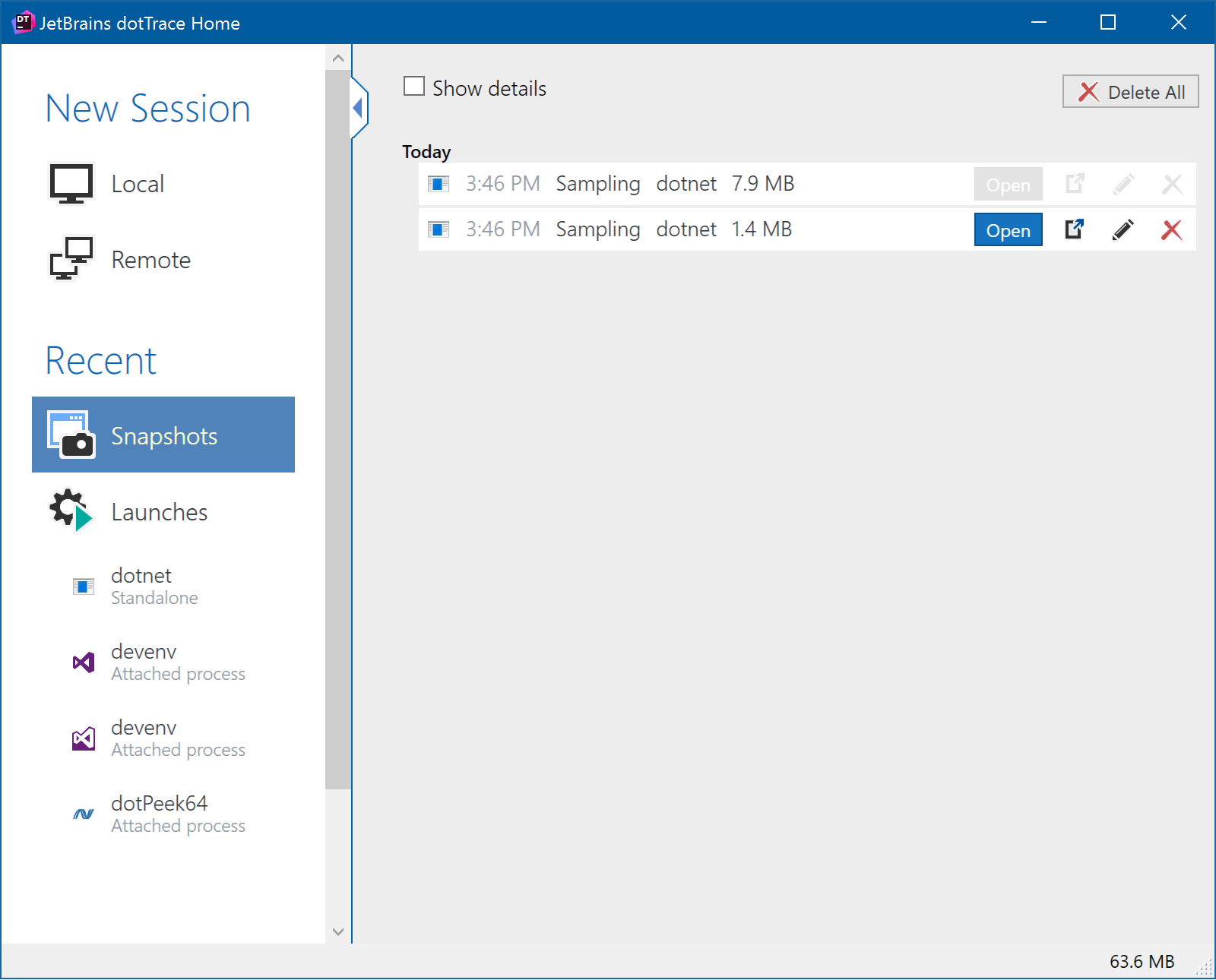The image size is (1216, 980).
Task: Click delete X for 7.9 MB snapshot
Action: click(x=1172, y=184)
